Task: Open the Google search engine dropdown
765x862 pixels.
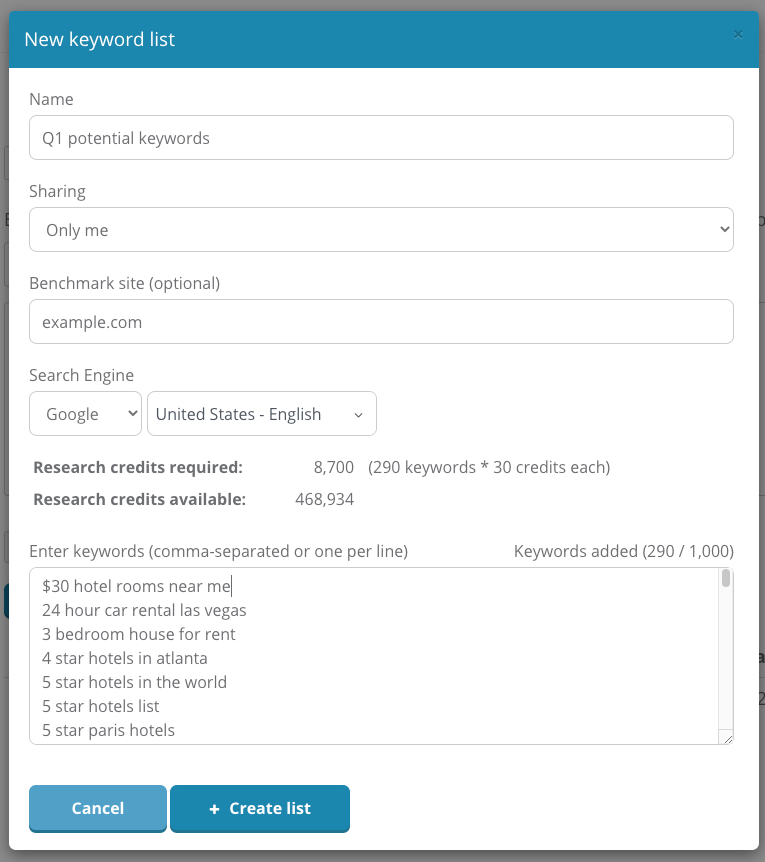Action: click(x=85, y=414)
